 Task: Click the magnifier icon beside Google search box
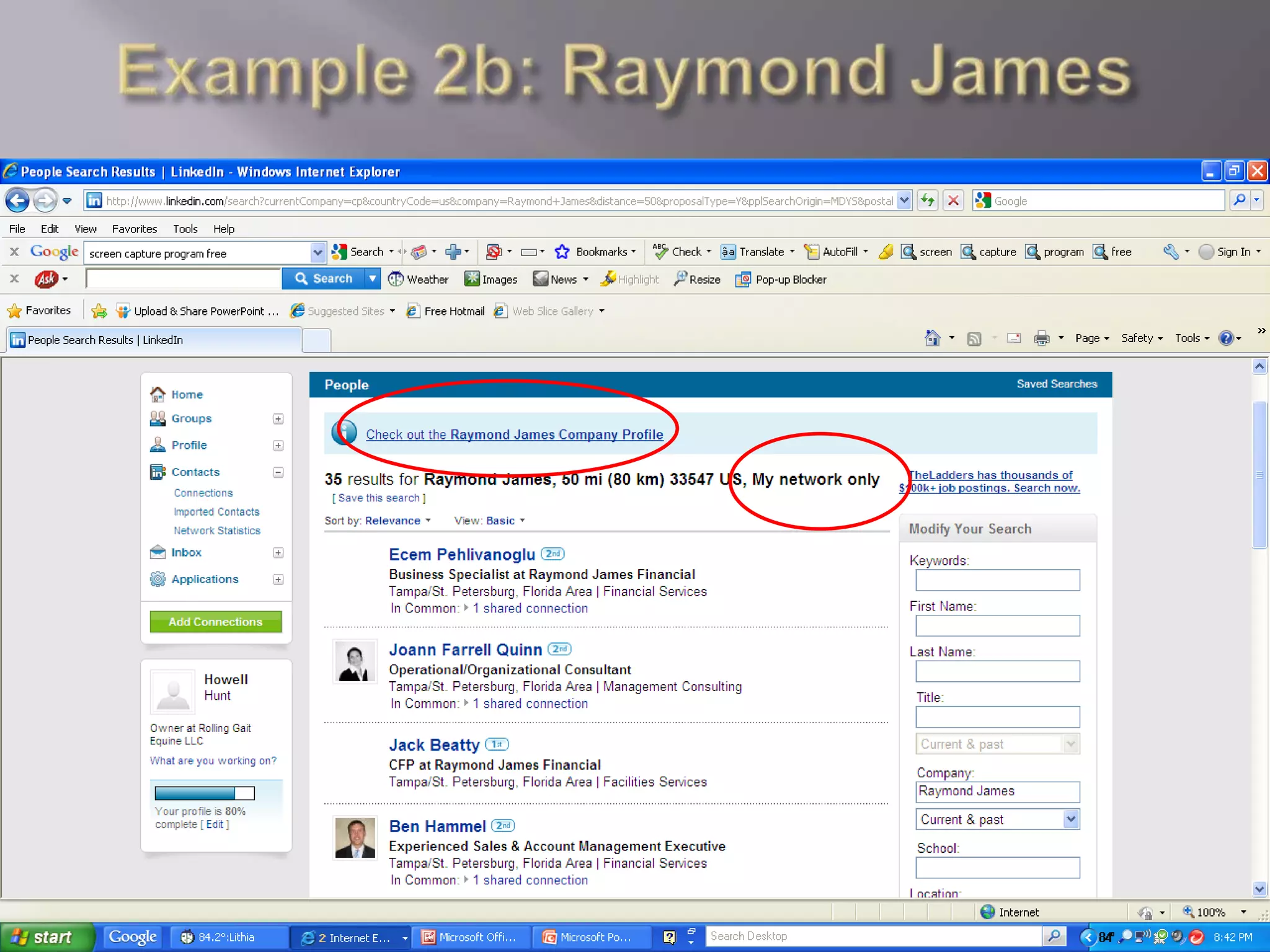(1240, 201)
